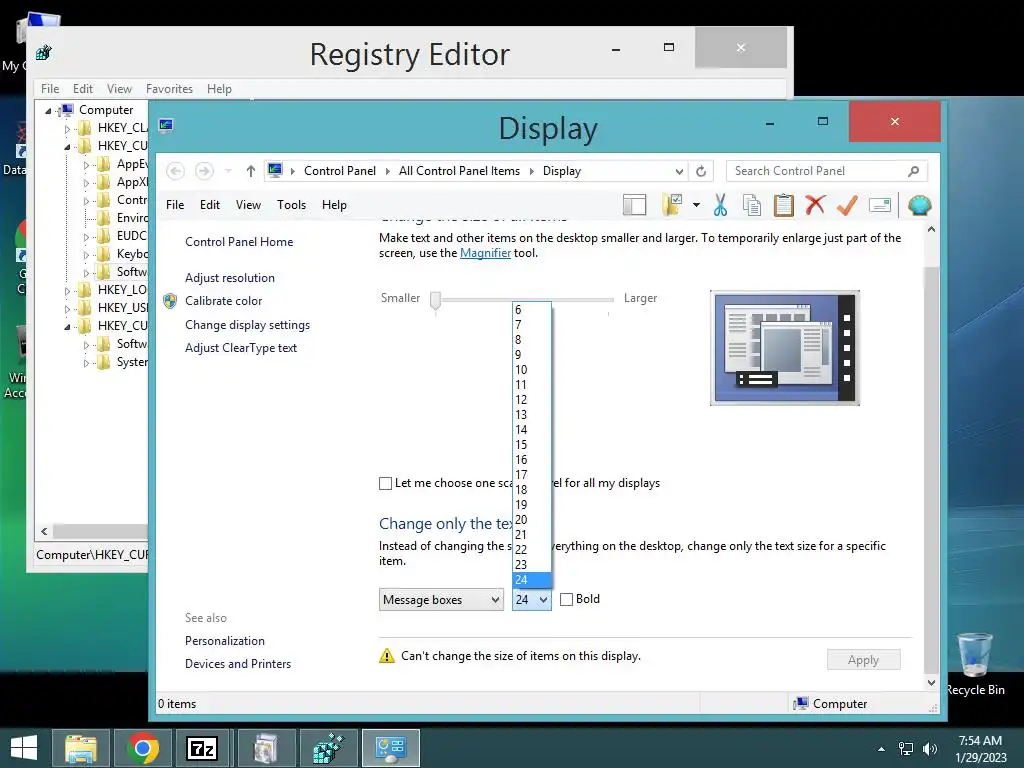Open the Recycle Bin on the desktop
Screen dimensions: 1024x768
tap(974, 663)
